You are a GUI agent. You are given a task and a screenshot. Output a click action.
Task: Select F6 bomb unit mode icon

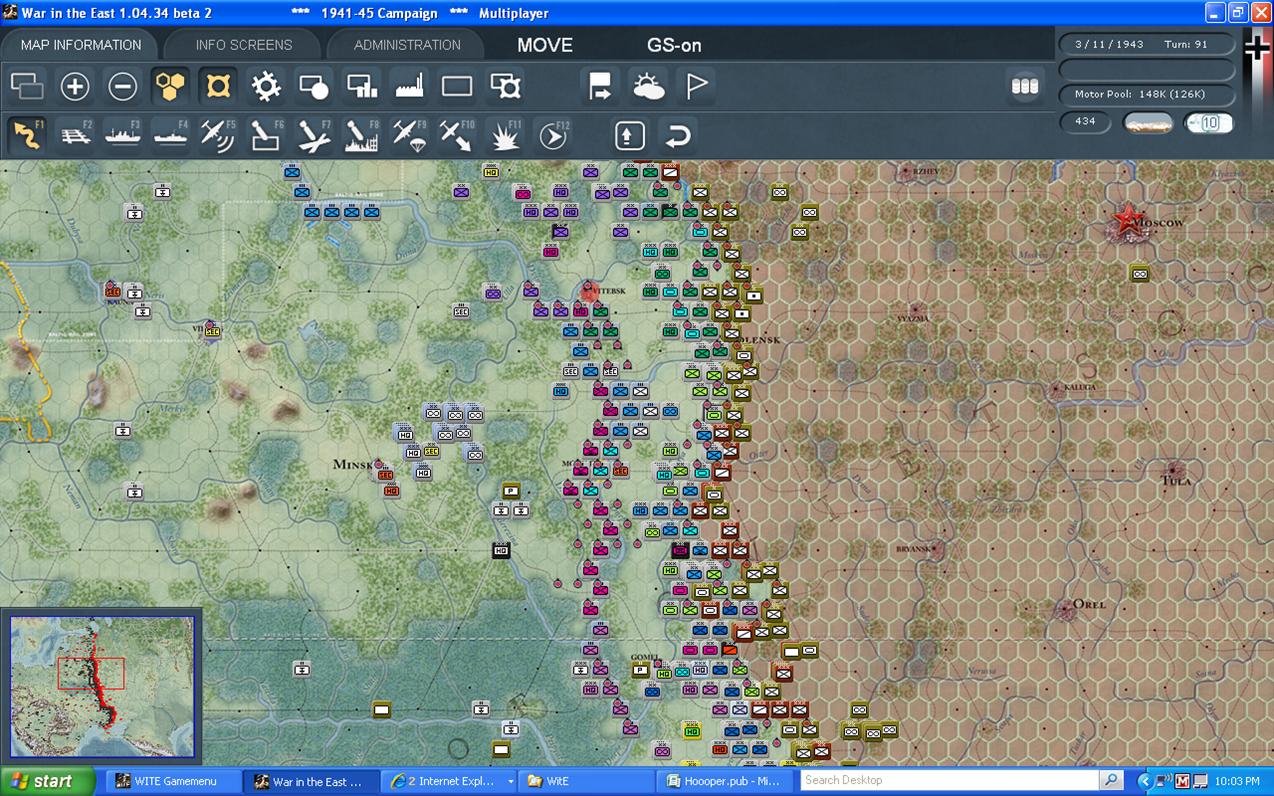point(266,134)
